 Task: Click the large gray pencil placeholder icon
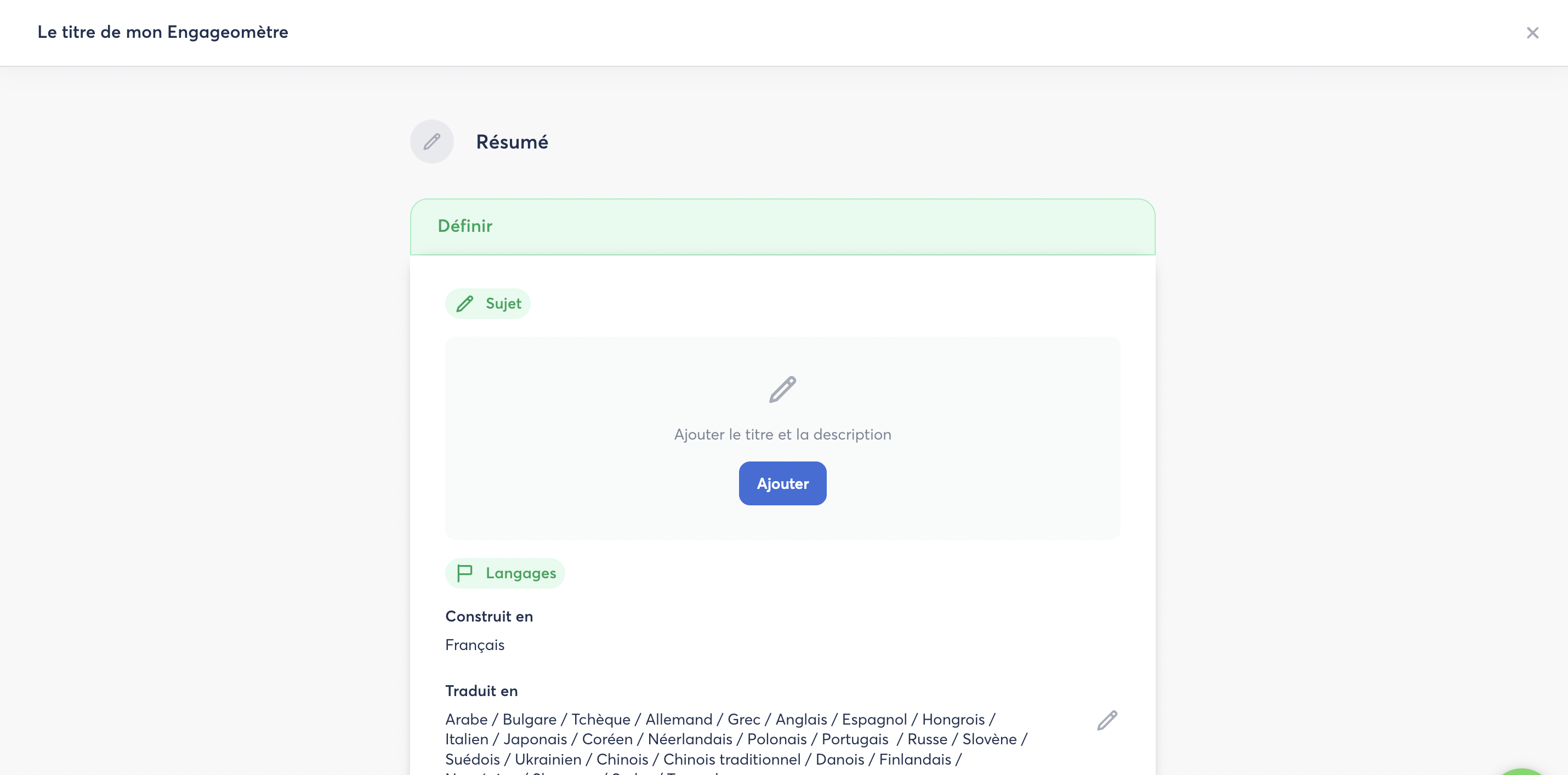click(782, 389)
